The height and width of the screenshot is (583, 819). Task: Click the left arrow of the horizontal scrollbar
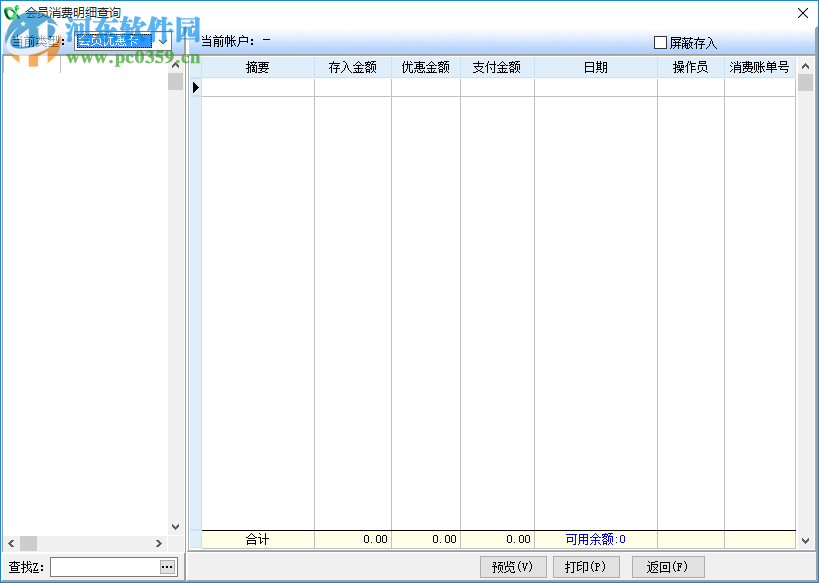click(x=8, y=544)
